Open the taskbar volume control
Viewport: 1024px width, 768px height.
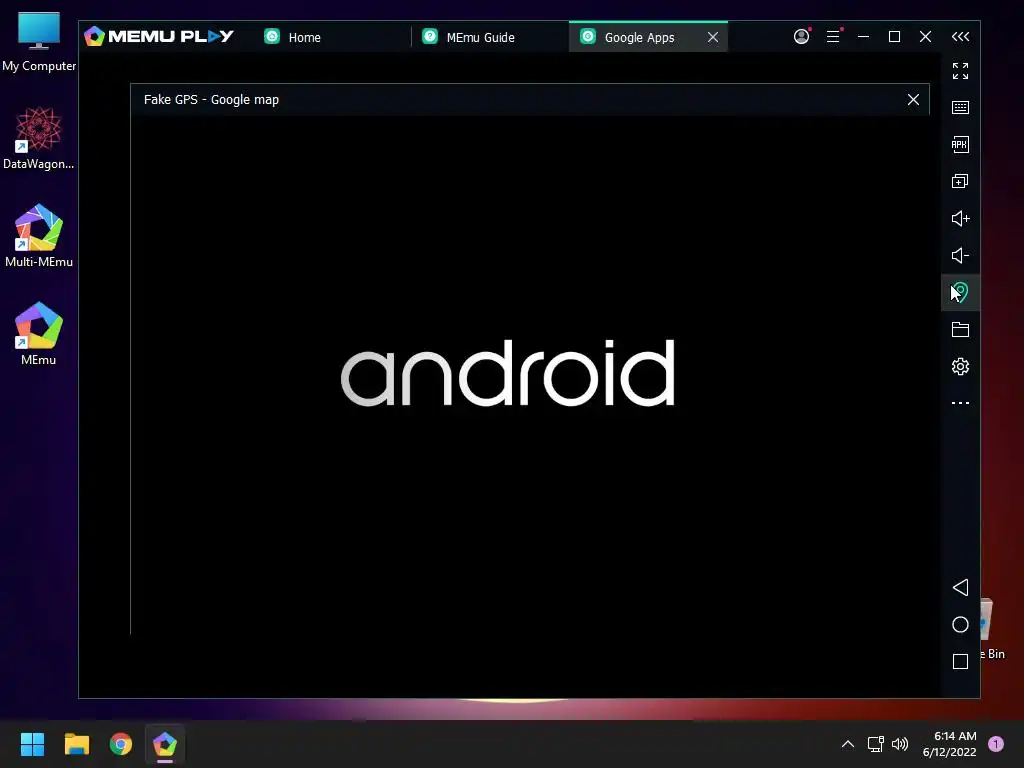point(900,744)
